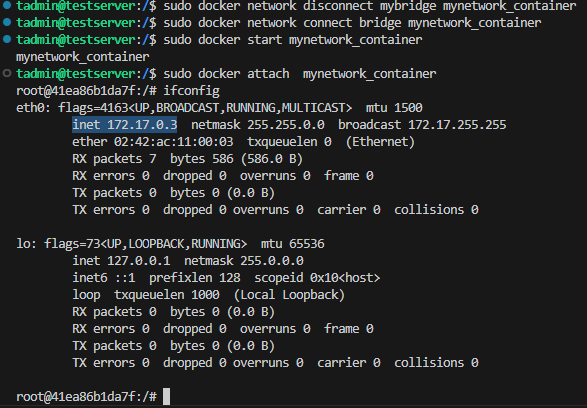Screen dimensions: 587x408
Task: Click 'mtu 65536' value
Action: click(292, 244)
